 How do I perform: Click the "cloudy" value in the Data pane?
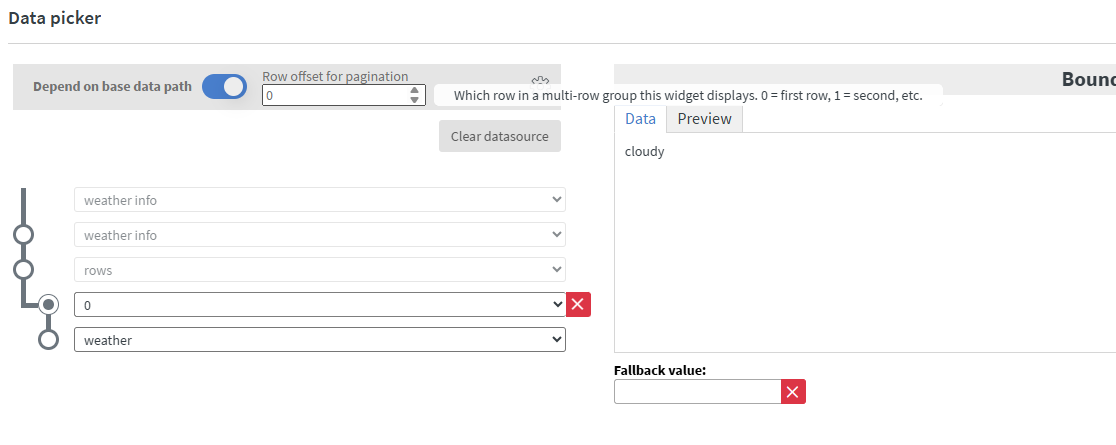[x=645, y=152]
